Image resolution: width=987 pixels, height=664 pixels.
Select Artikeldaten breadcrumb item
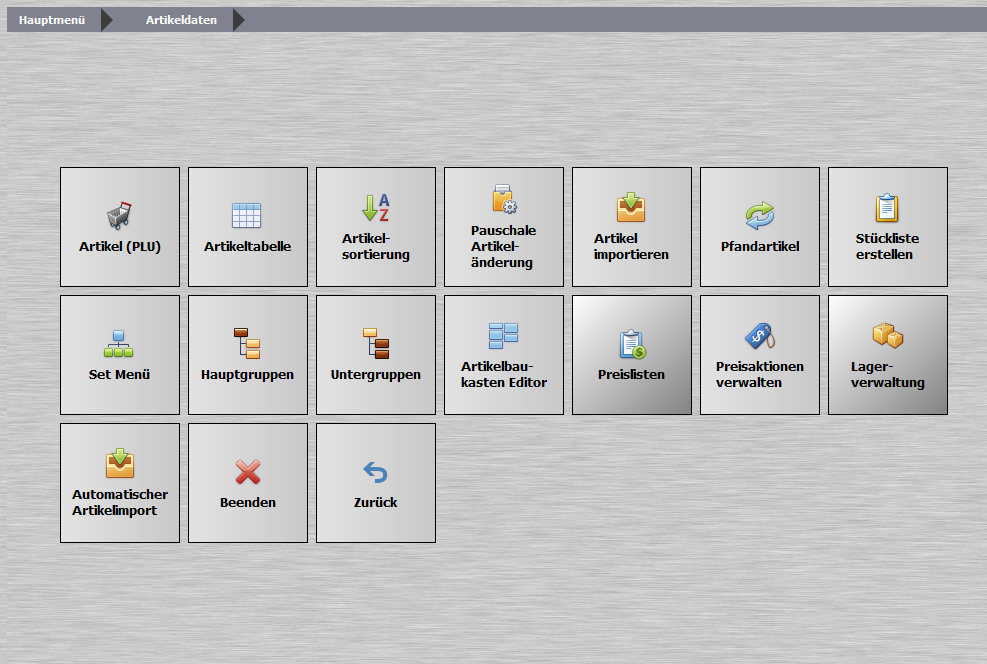point(181,20)
